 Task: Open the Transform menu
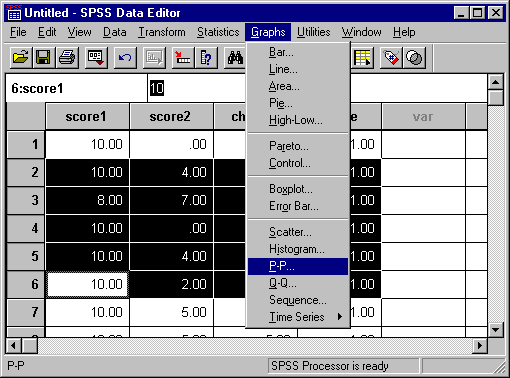click(x=162, y=32)
